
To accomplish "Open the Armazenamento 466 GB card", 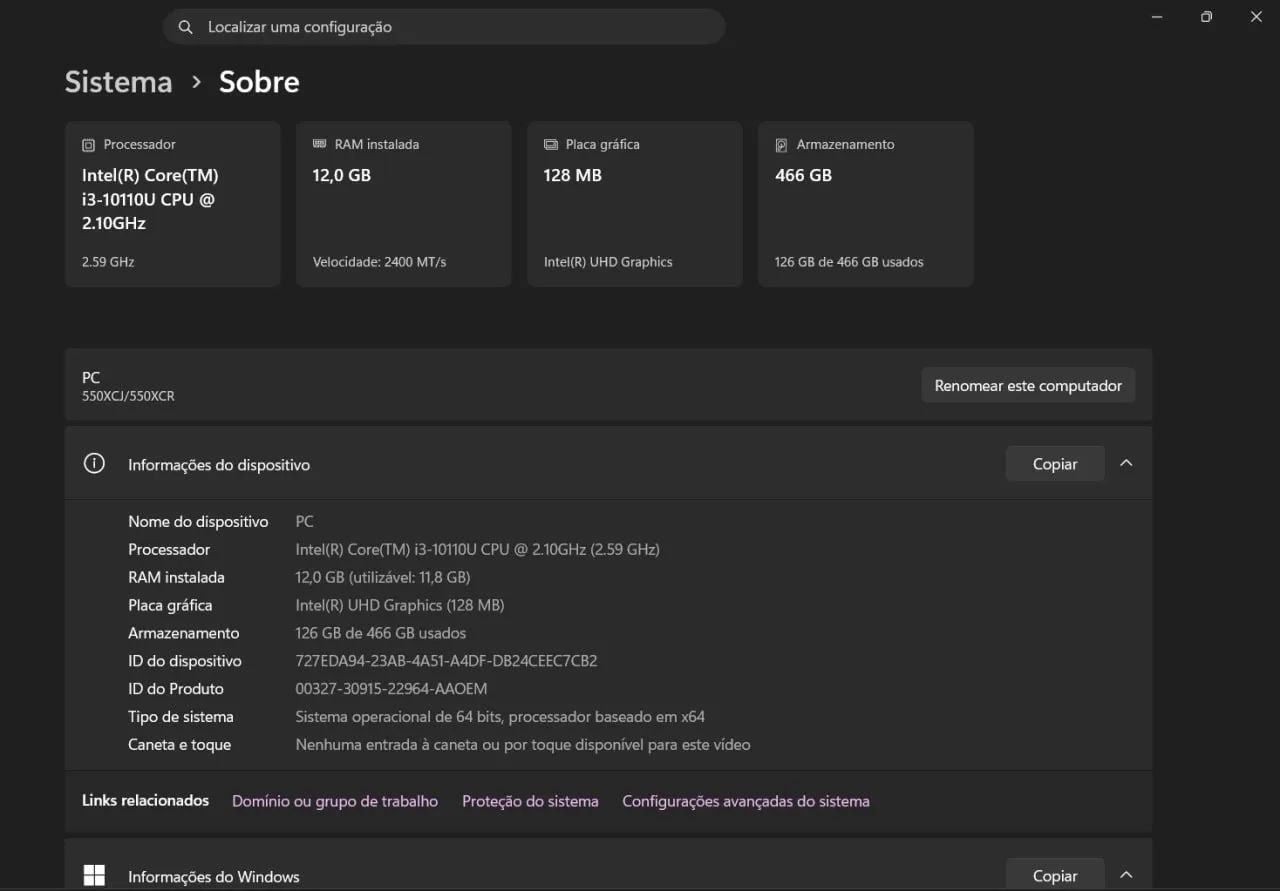I will 866,204.
